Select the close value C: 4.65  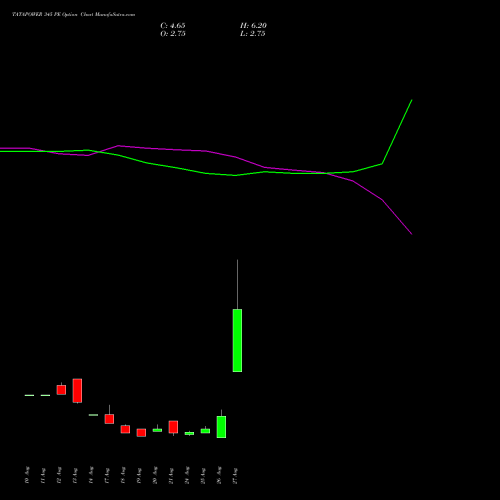tap(173, 26)
